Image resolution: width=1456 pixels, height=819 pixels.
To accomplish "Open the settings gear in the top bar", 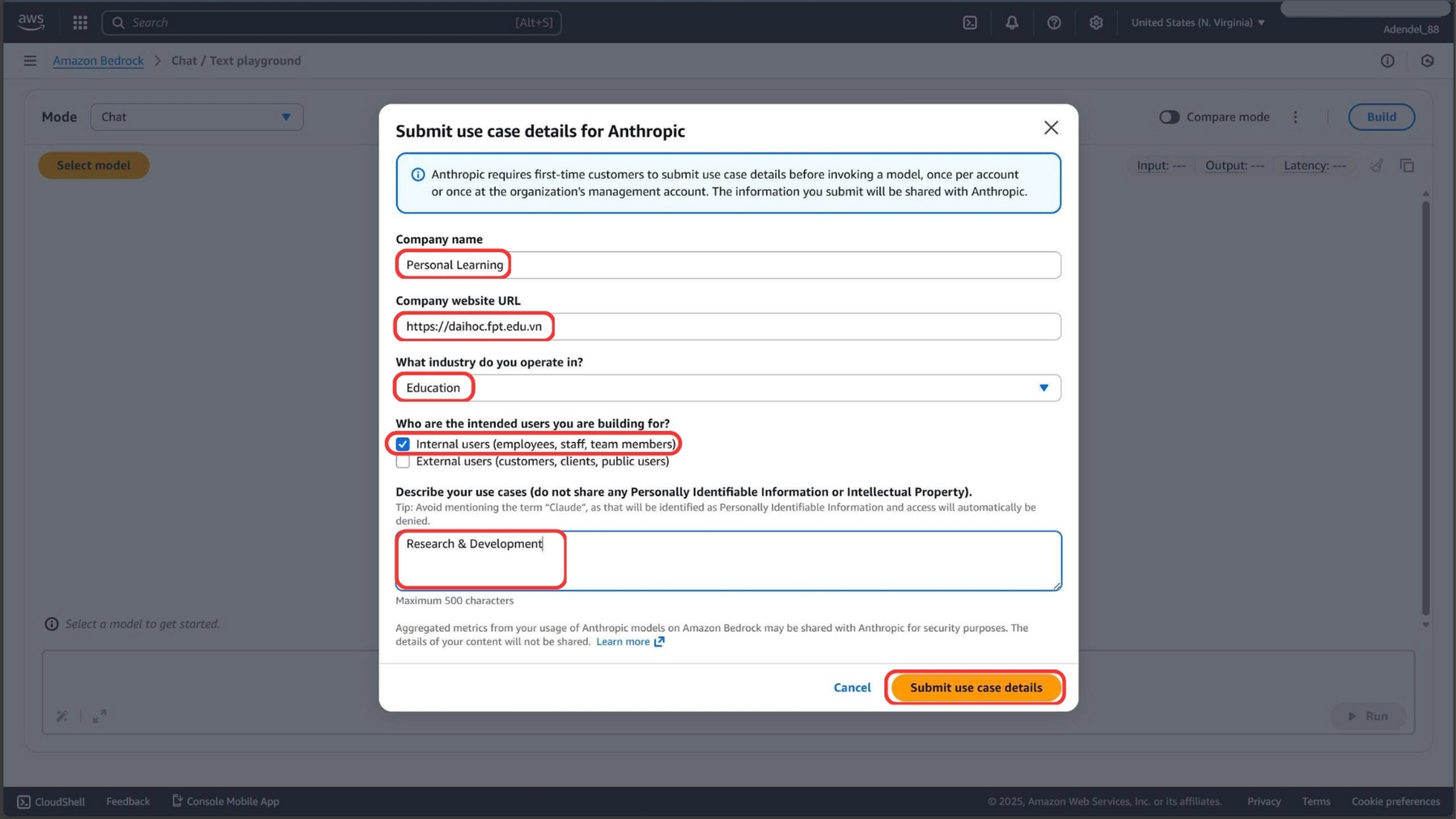I will [1096, 22].
